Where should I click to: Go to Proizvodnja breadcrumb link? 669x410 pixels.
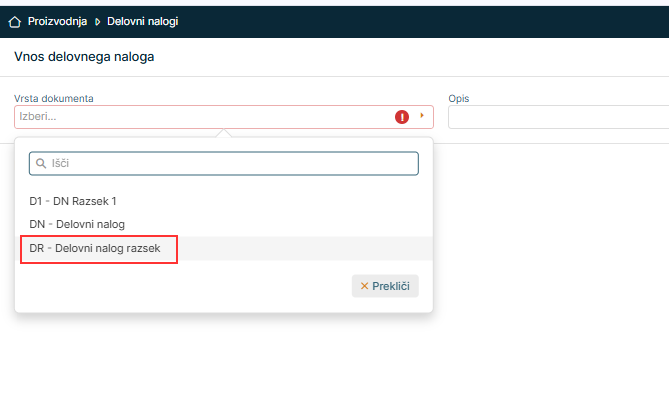(x=57, y=20)
